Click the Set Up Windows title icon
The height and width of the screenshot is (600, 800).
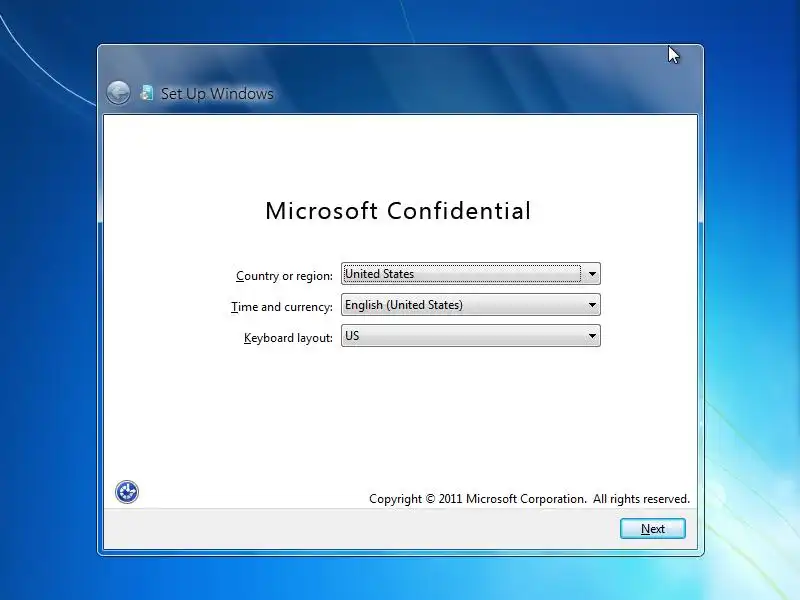[x=147, y=93]
